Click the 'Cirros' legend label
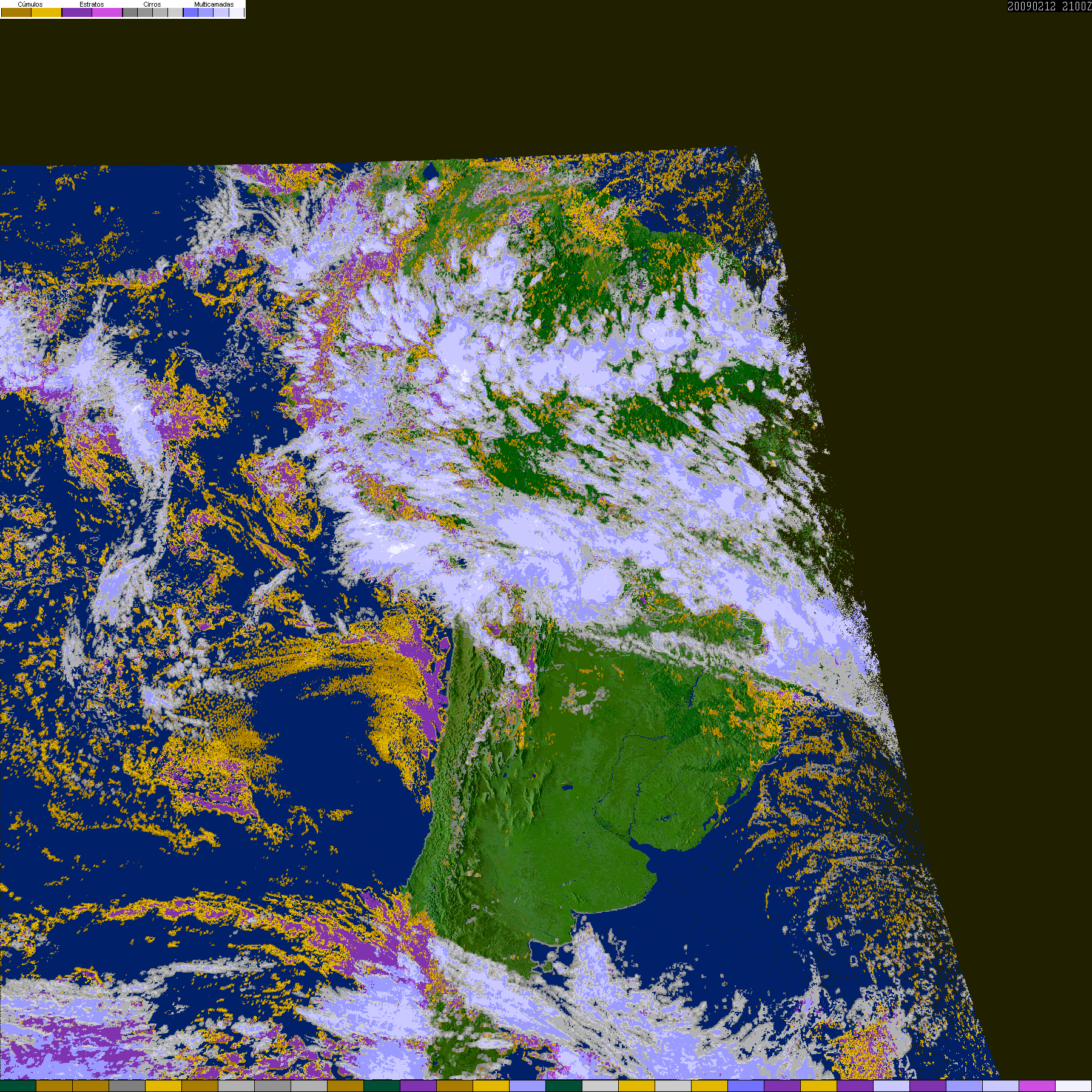Viewport: 1092px width, 1092px height. [x=152, y=4]
